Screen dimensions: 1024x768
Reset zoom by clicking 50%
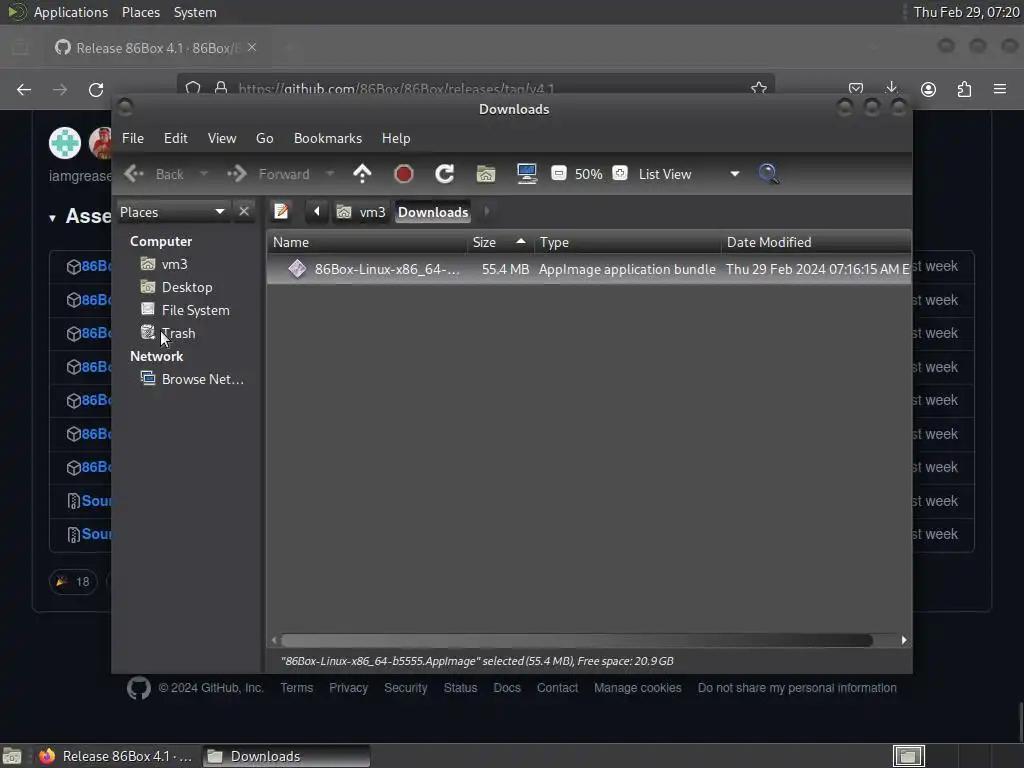tap(588, 174)
